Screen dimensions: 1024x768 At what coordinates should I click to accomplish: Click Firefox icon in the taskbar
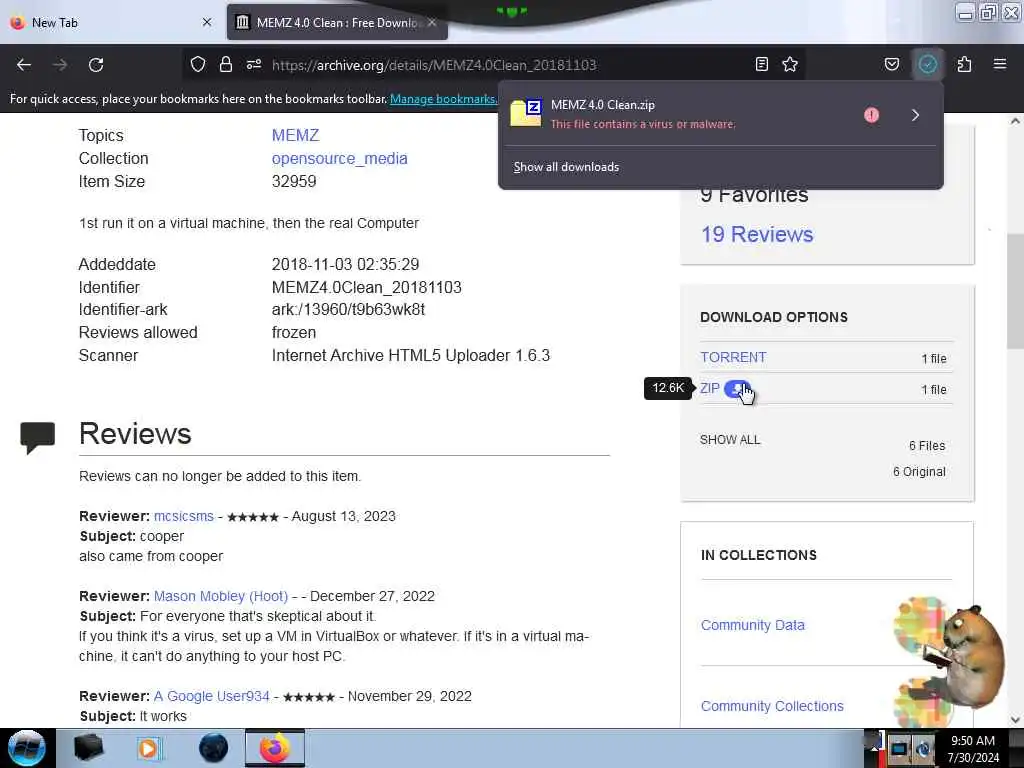click(275, 748)
